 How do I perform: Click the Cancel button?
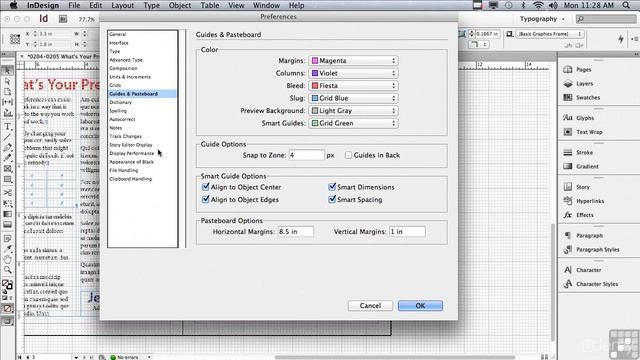pos(370,306)
